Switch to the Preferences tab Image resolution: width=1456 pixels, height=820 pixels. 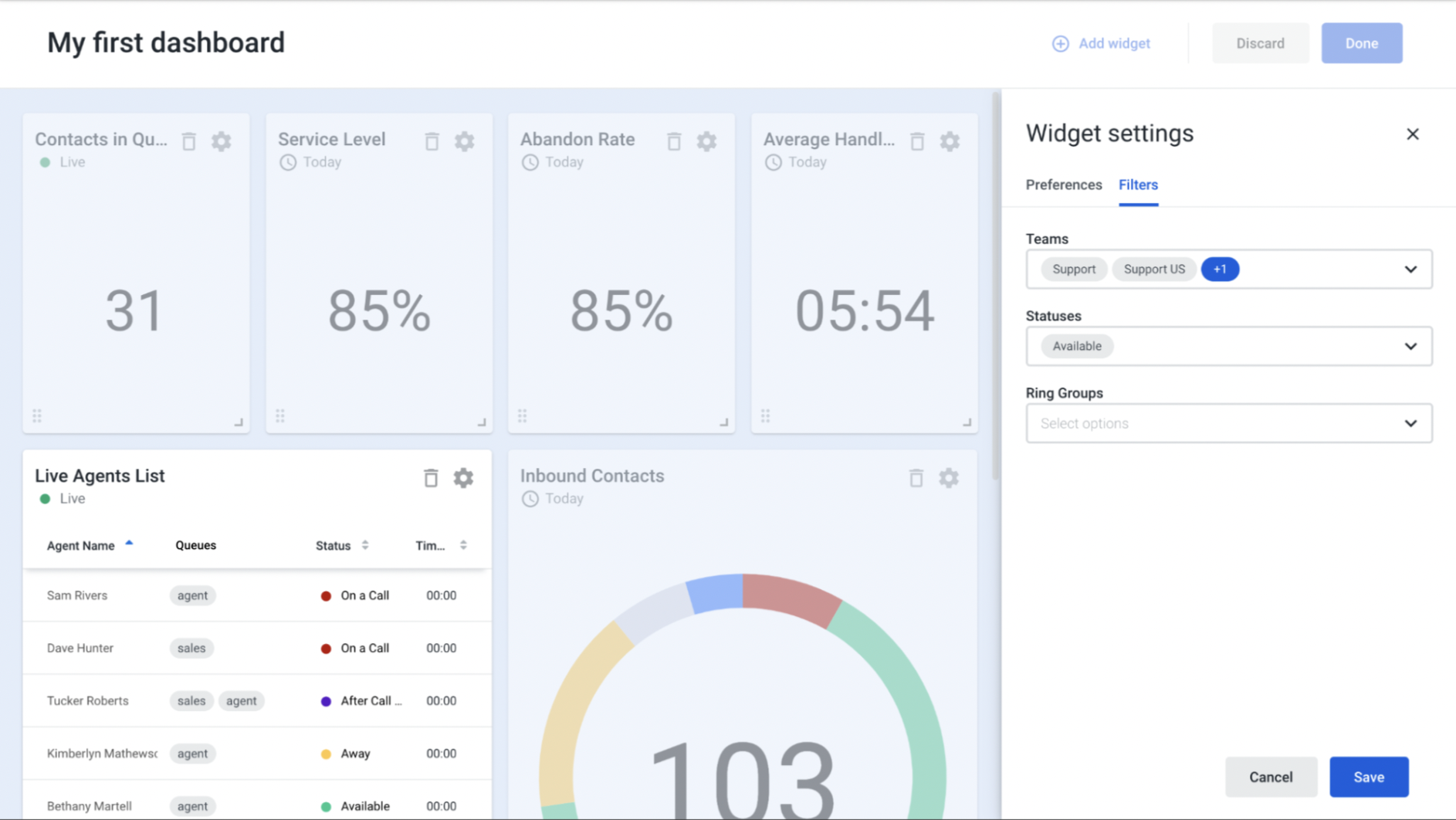click(x=1064, y=185)
